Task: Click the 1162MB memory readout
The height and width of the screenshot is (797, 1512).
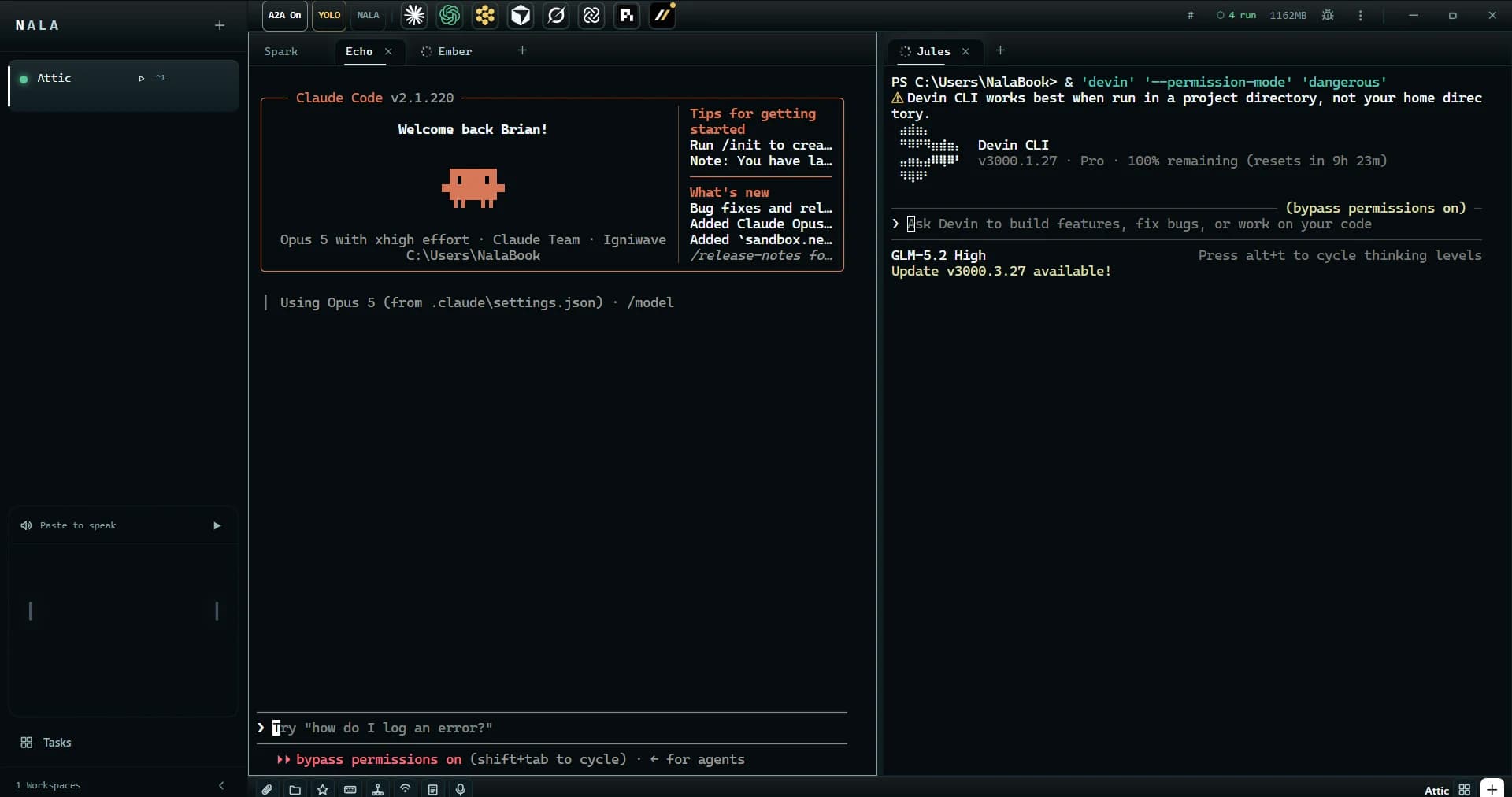Action: tap(1288, 15)
